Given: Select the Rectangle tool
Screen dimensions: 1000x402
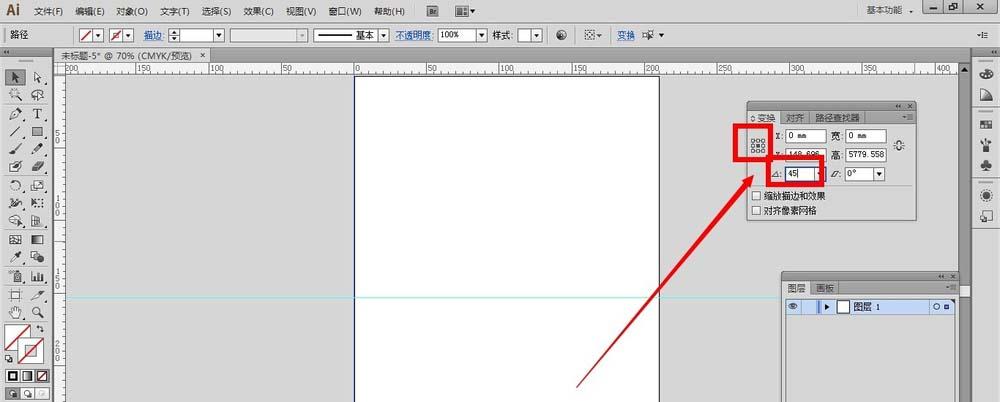Looking at the screenshot, I should point(38,132).
